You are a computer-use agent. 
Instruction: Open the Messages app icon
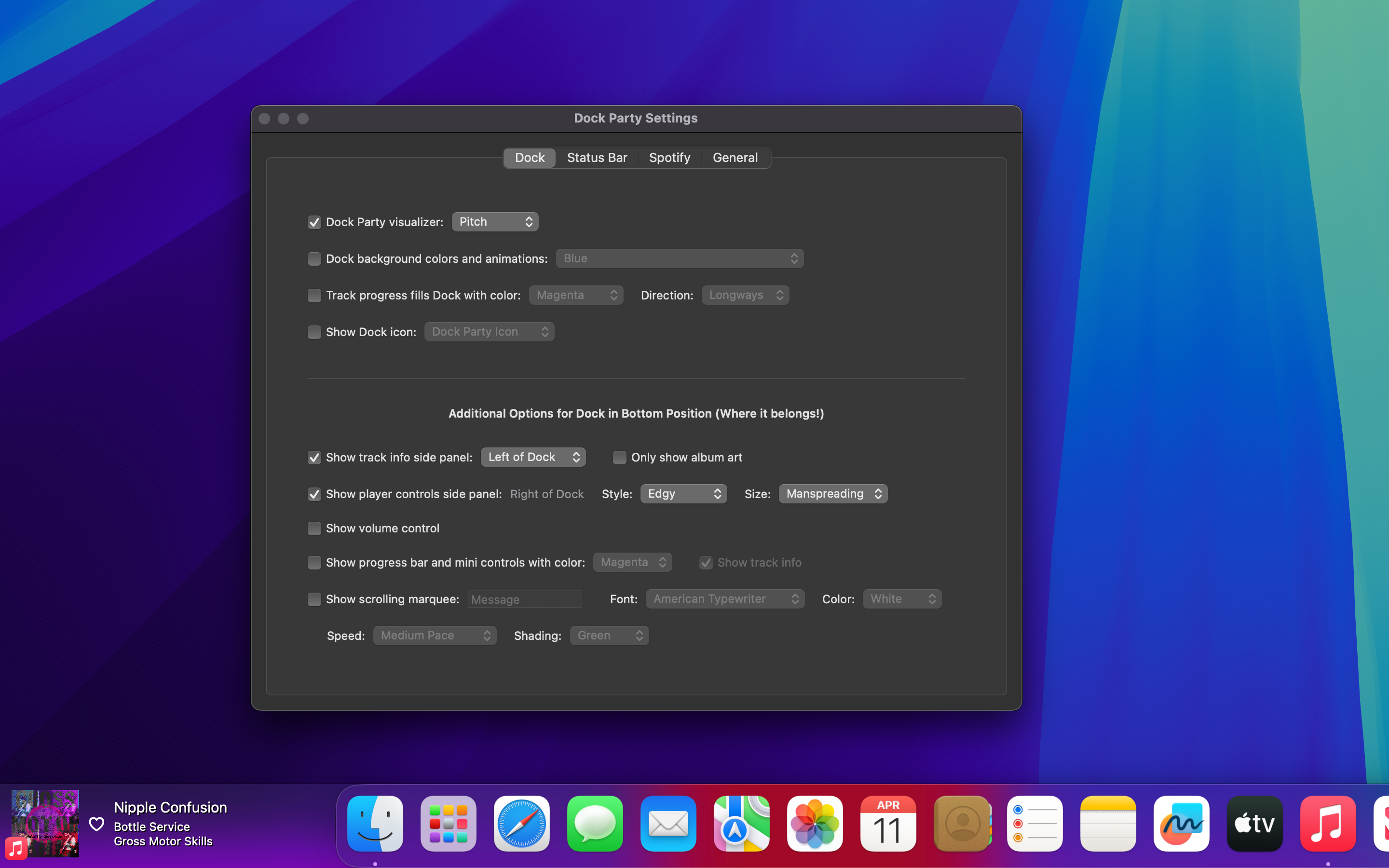pos(595,823)
